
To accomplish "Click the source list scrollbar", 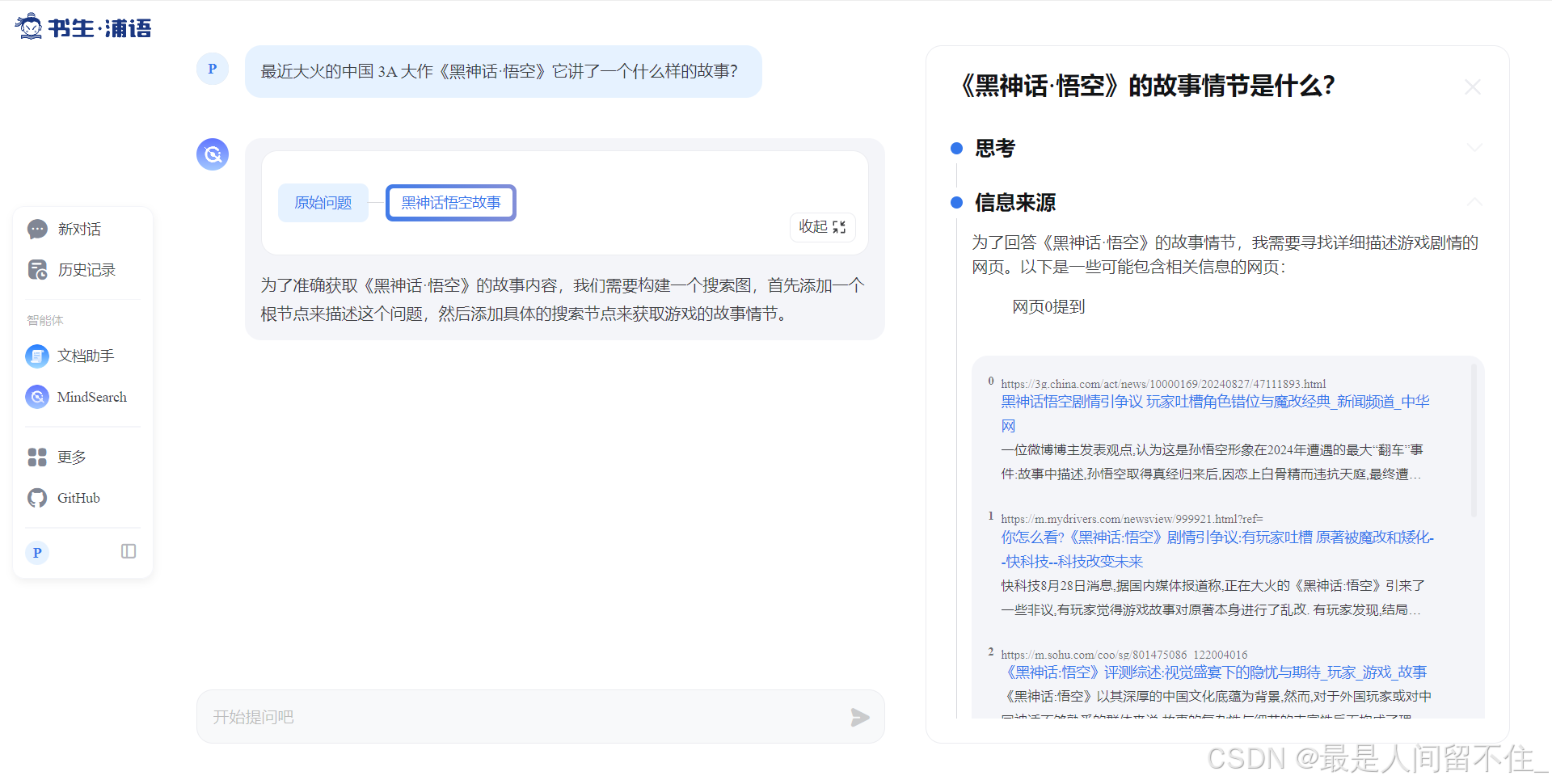I will coord(1474,440).
